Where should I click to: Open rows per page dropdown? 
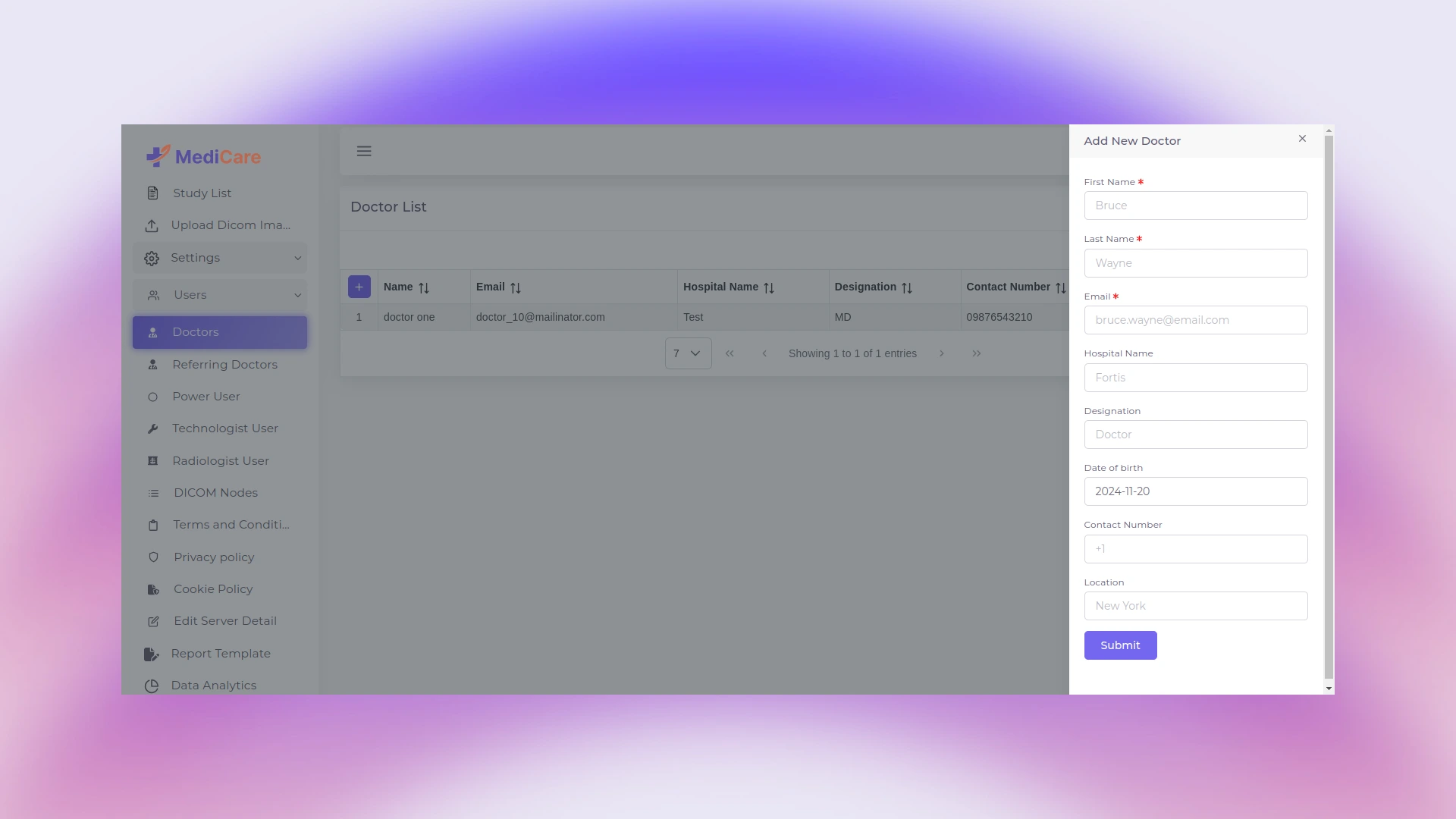[x=688, y=353]
